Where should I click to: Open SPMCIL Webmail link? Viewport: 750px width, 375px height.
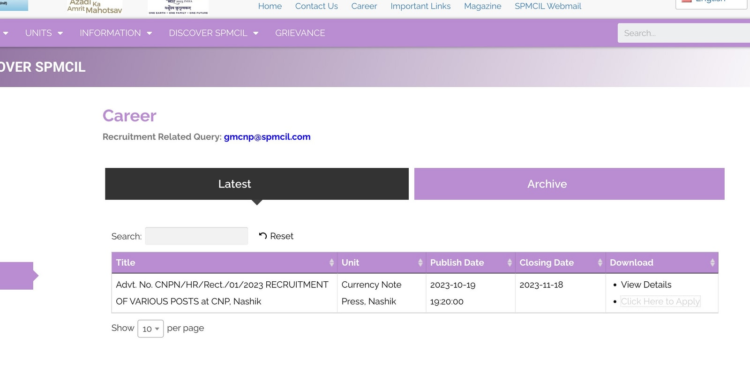(548, 6)
